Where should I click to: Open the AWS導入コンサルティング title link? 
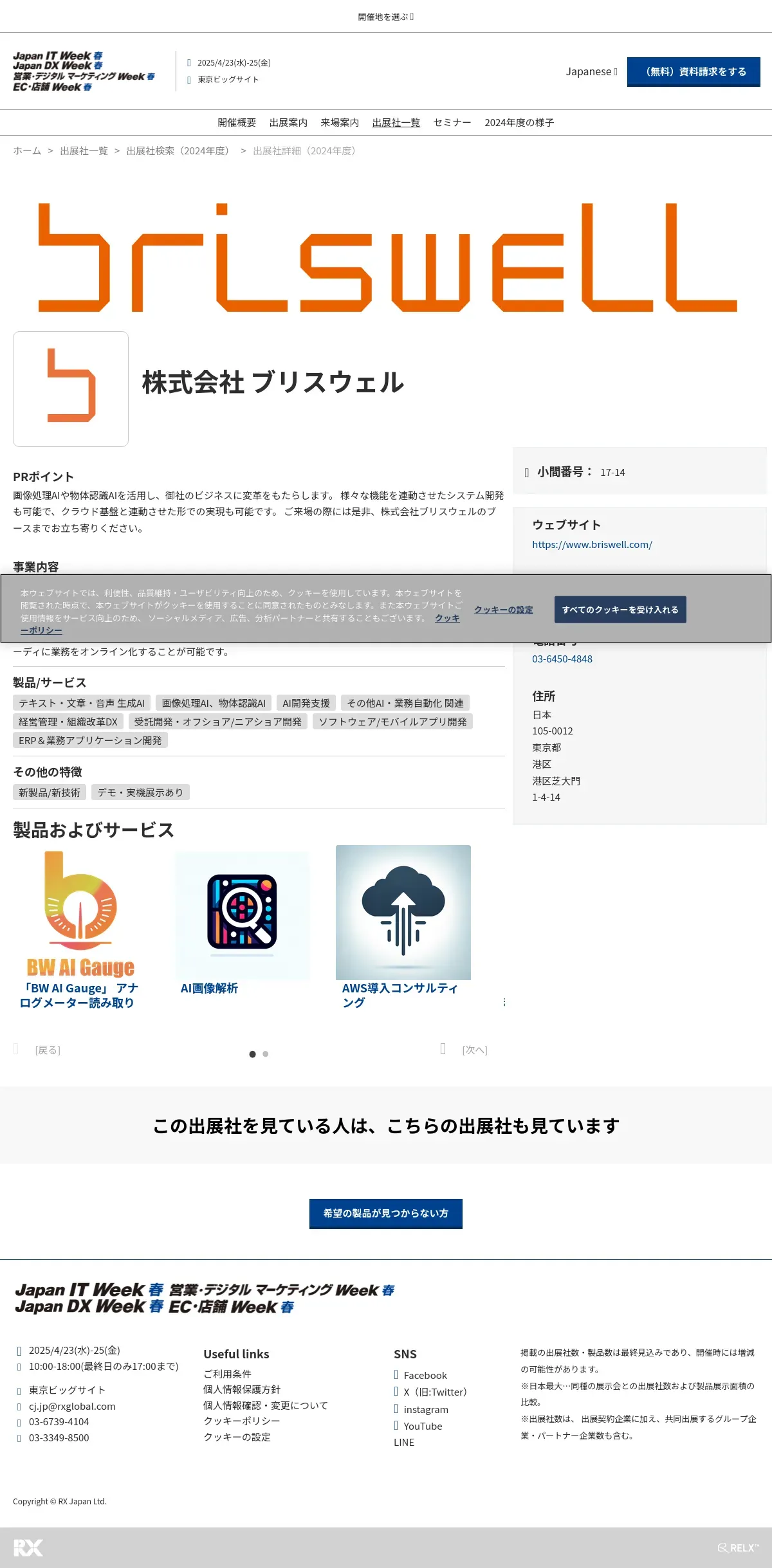point(400,995)
